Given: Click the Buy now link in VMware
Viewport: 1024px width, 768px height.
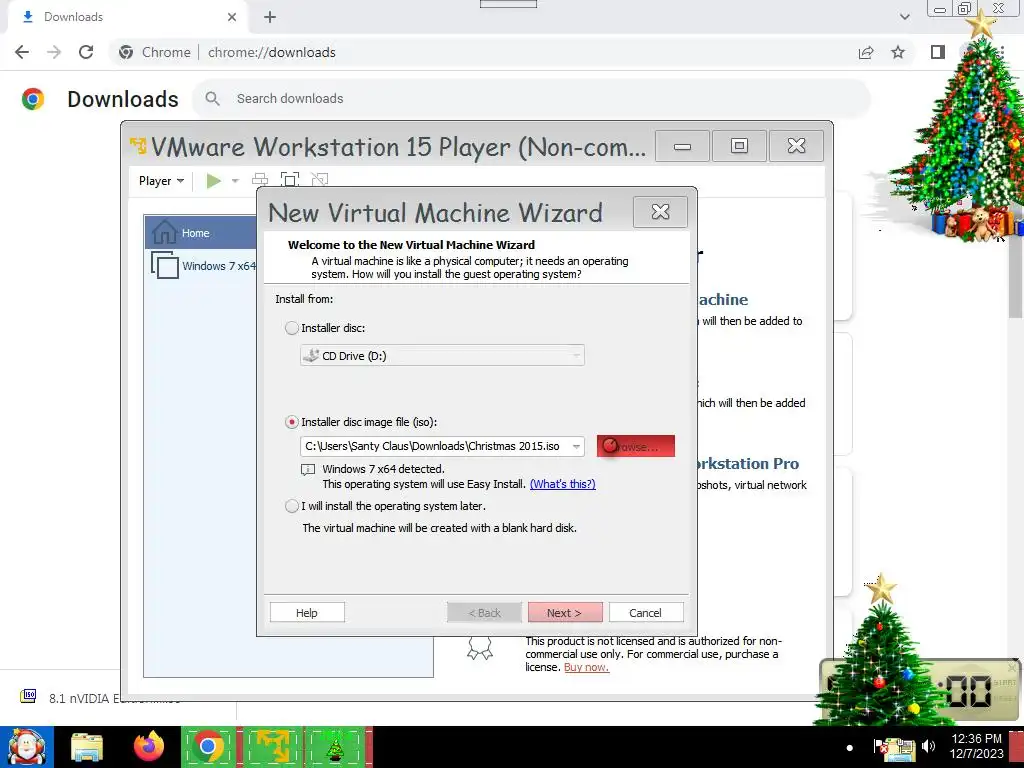Looking at the screenshot, I should tap(586, 667).
